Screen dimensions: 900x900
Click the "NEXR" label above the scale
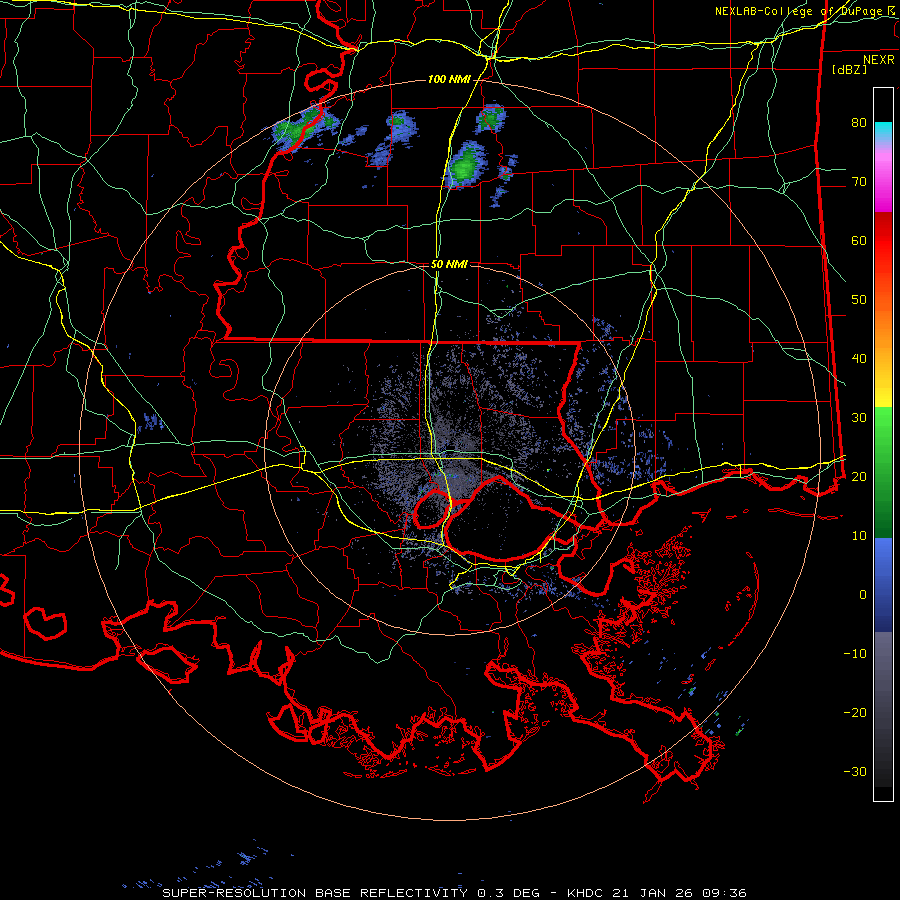[879, 60]
